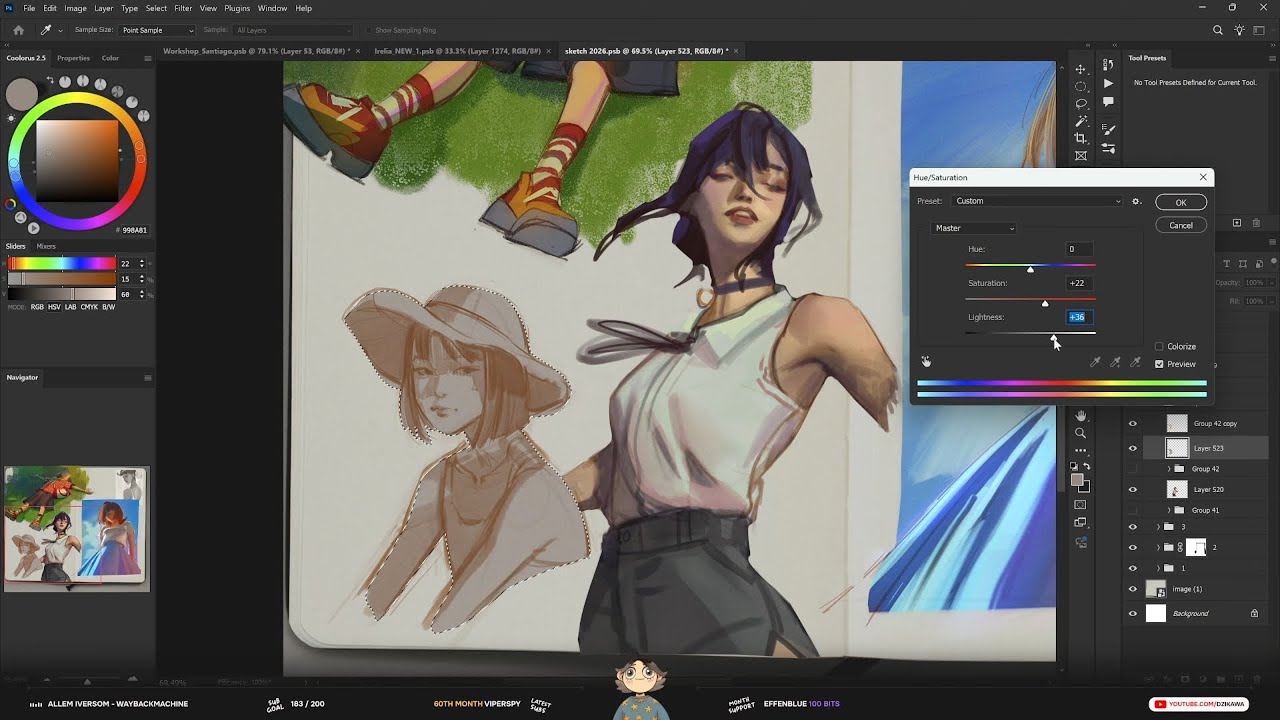Select the Lasso tool
The height and width of the screenshot is (720, 1280).
coord(1080,104)
